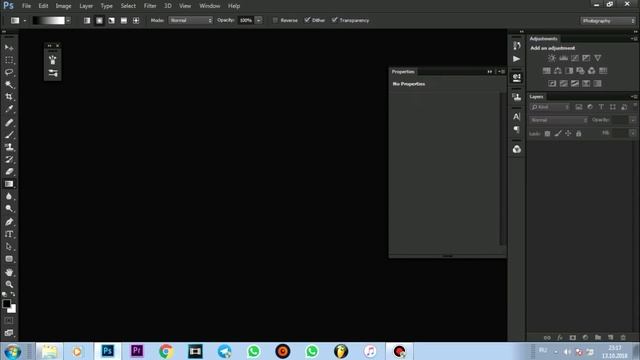This screenshot has height=360, width=640.
Task: Open the Paragraph panel icon
Action: (517, 129)
